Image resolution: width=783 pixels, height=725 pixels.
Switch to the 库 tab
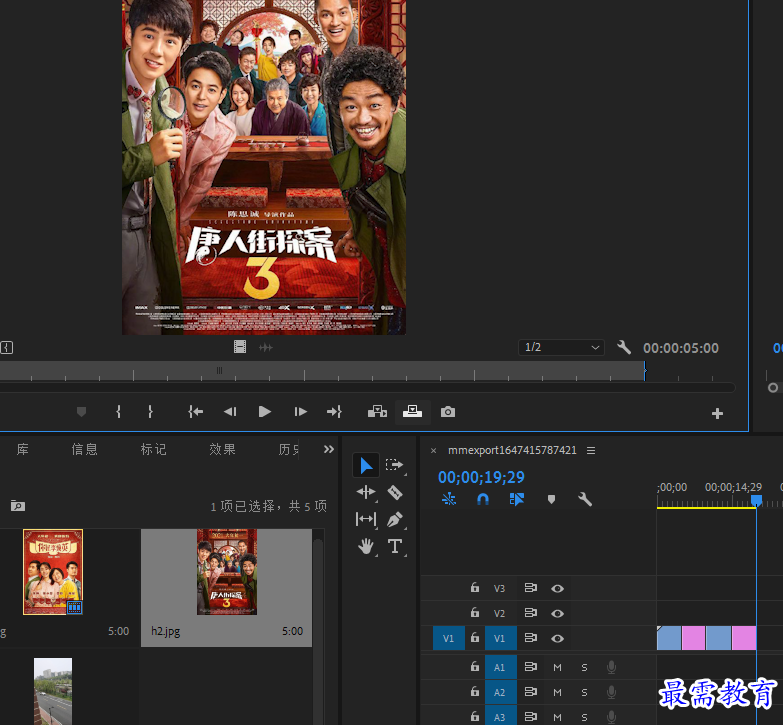22,449
